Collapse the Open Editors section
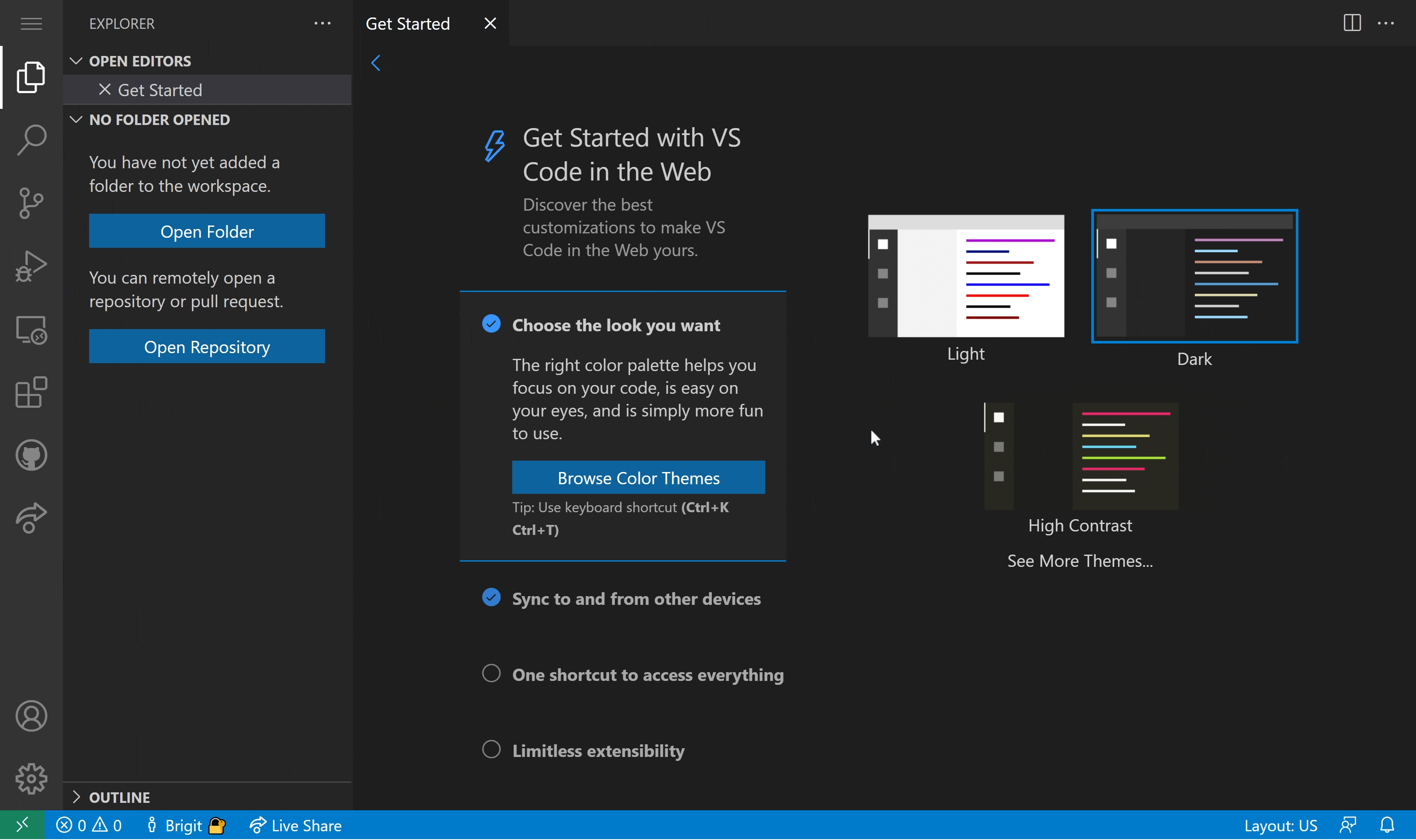Screen dimensions: 1416x840 76,61
